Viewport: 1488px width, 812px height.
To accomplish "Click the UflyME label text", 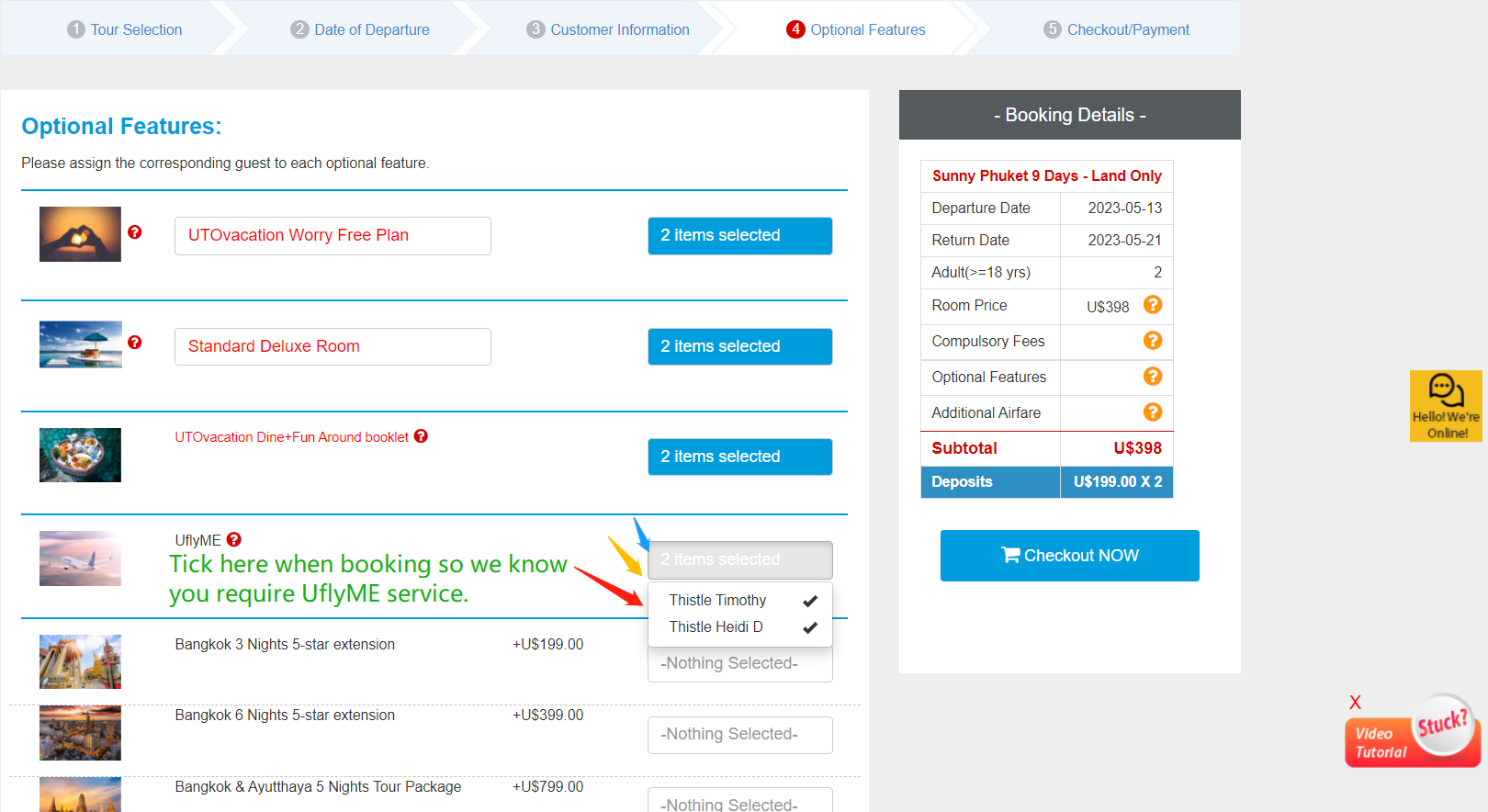I will click(x=198, y=540).
